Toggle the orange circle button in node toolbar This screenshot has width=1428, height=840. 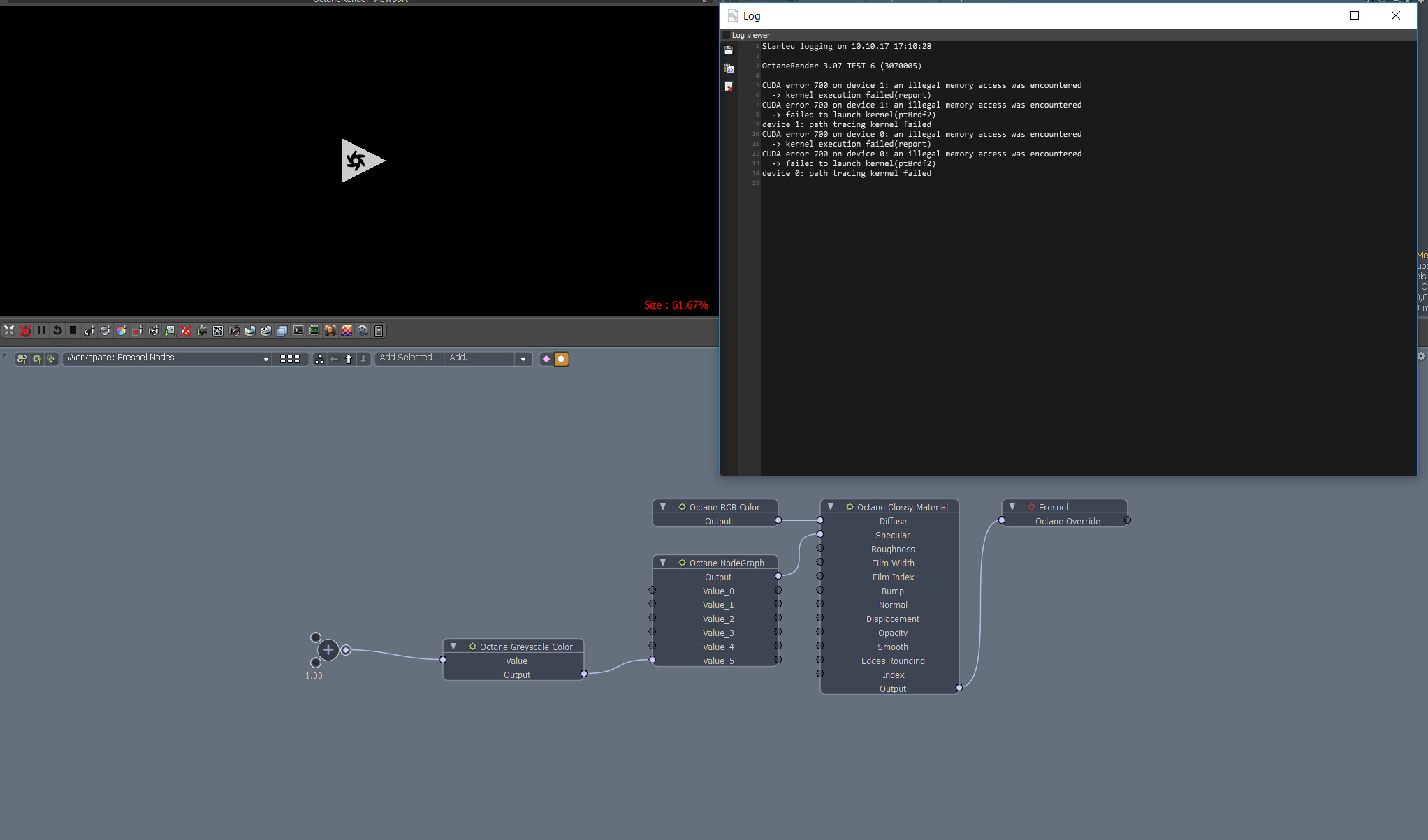(x=561, y=359)
